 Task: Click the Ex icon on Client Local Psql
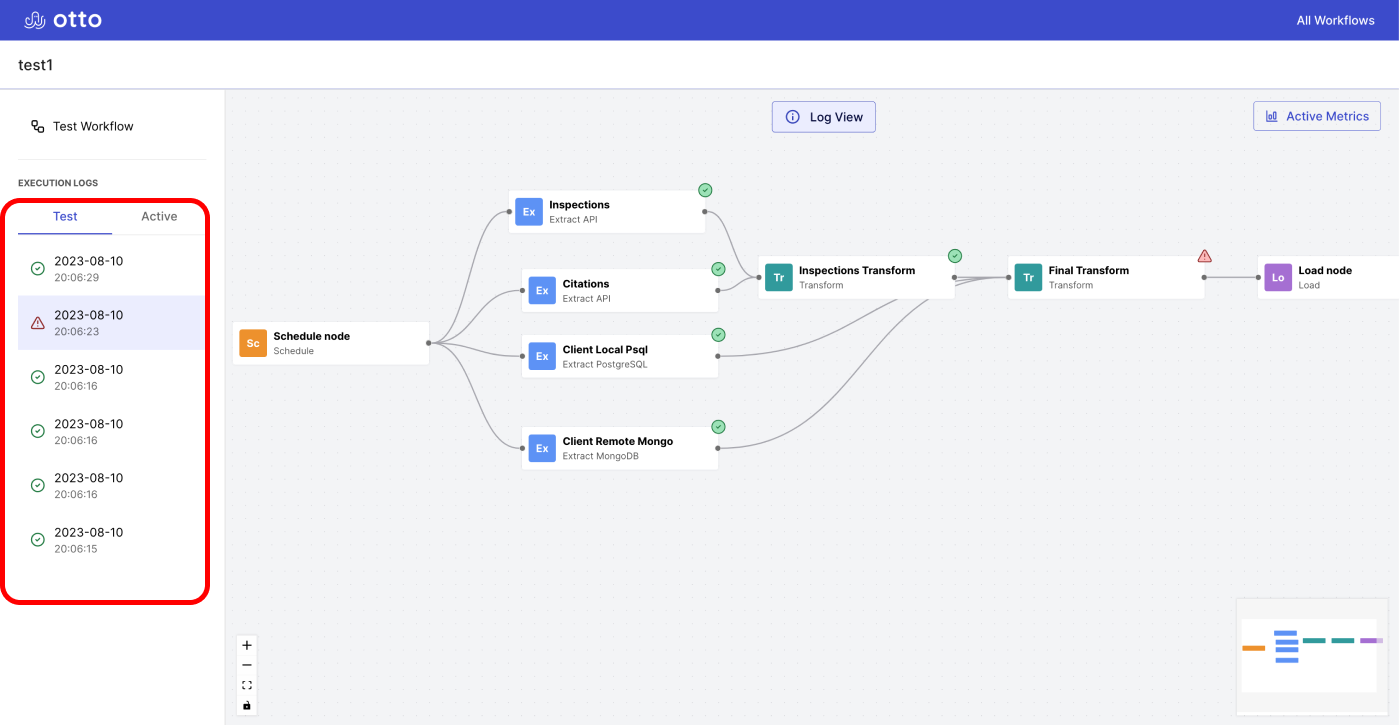point(542,356)
